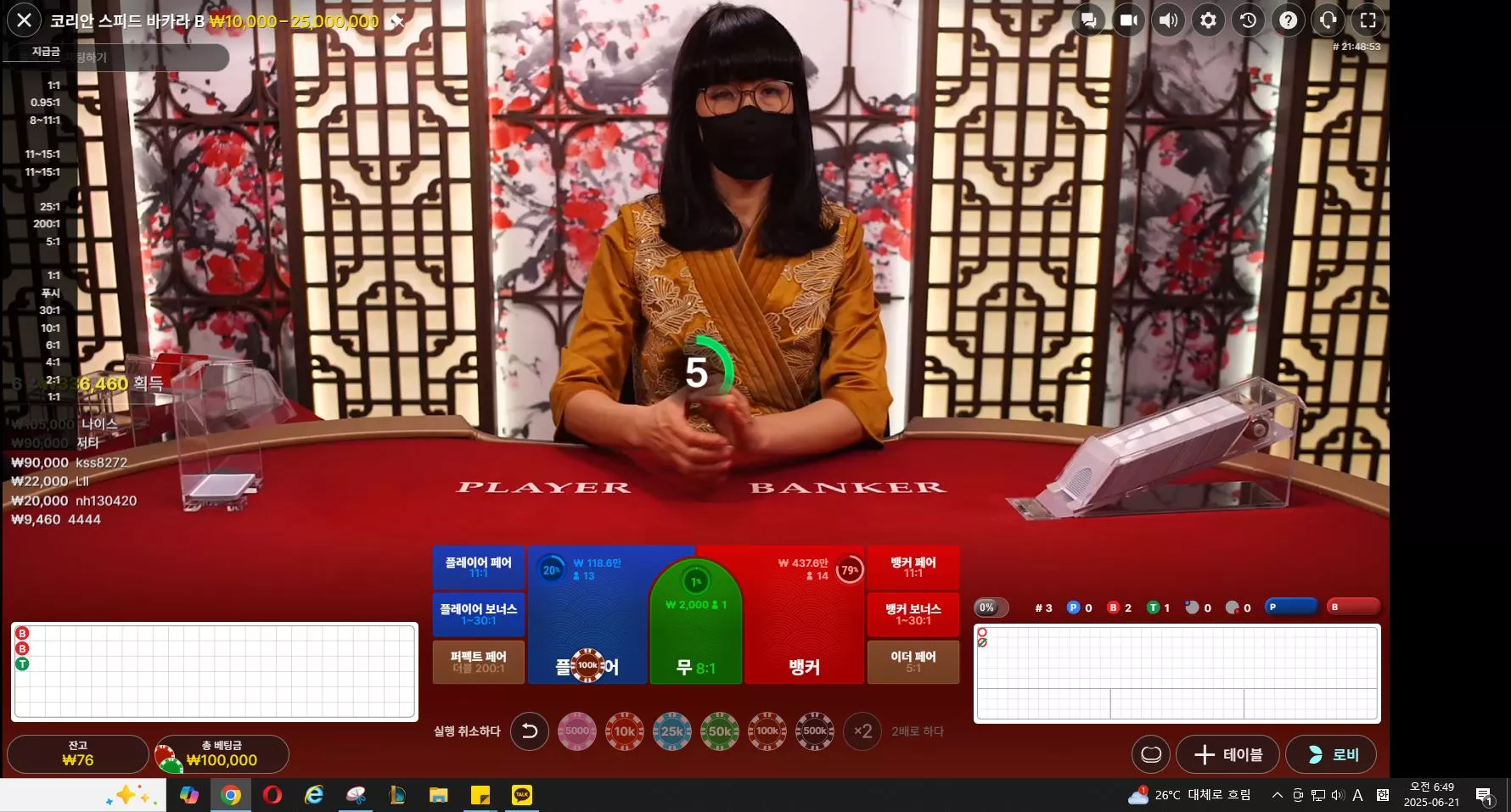Open League of Legends taskbar icon

[397, 795]
